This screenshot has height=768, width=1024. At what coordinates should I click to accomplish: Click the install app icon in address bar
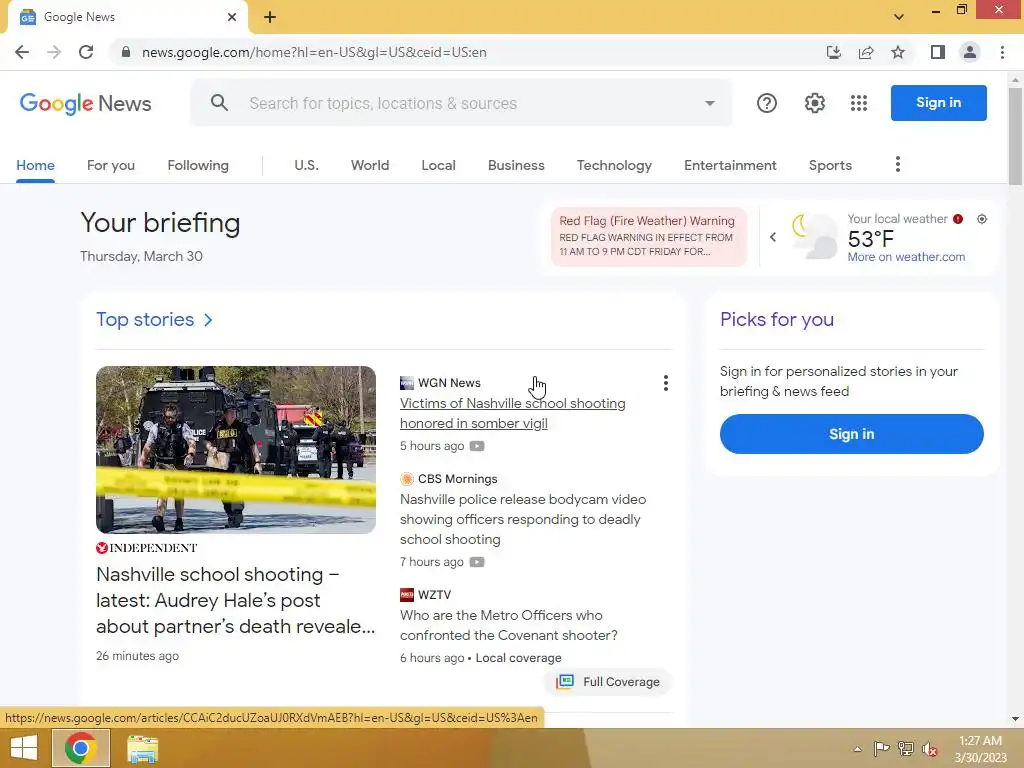coord(834,52)
